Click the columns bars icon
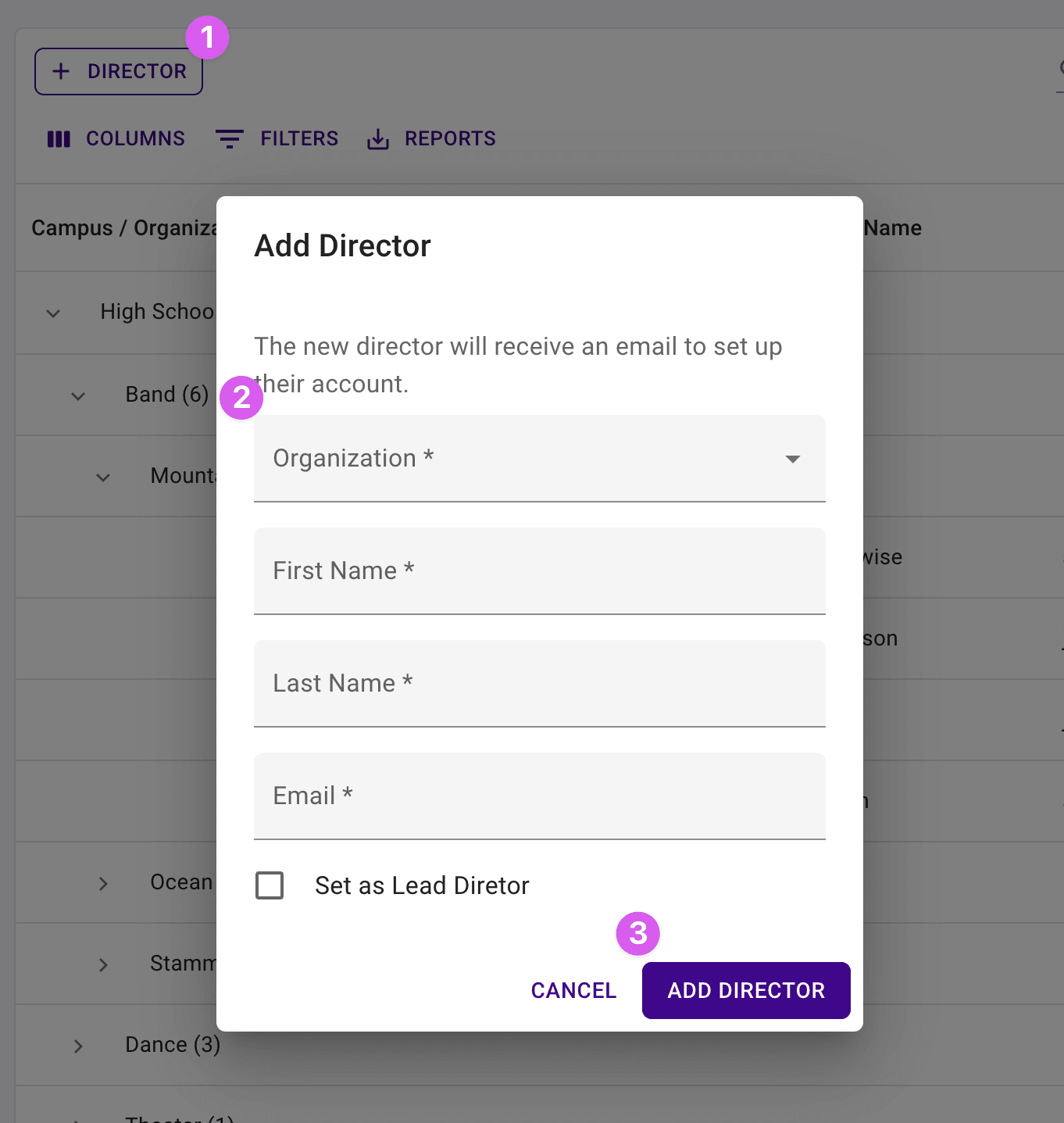 [x=59, y=139]
